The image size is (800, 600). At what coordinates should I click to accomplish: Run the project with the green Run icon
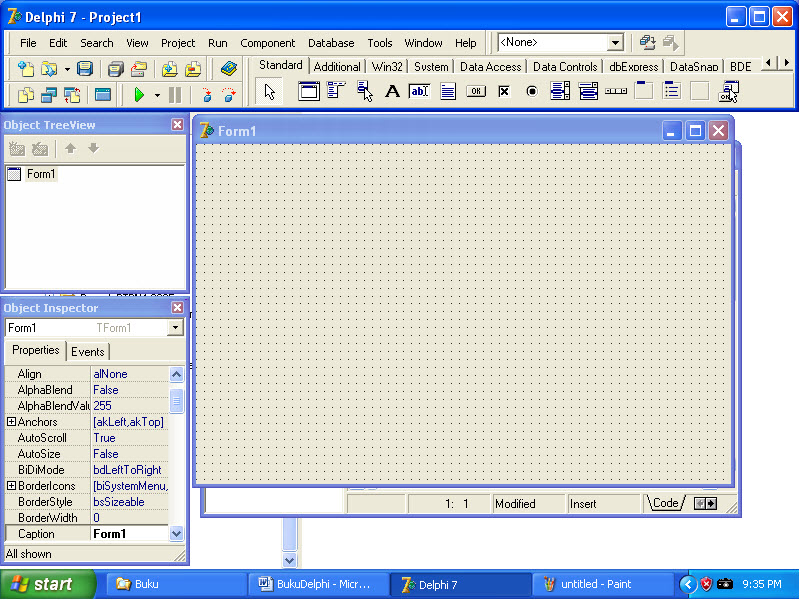tap(141, 94)
